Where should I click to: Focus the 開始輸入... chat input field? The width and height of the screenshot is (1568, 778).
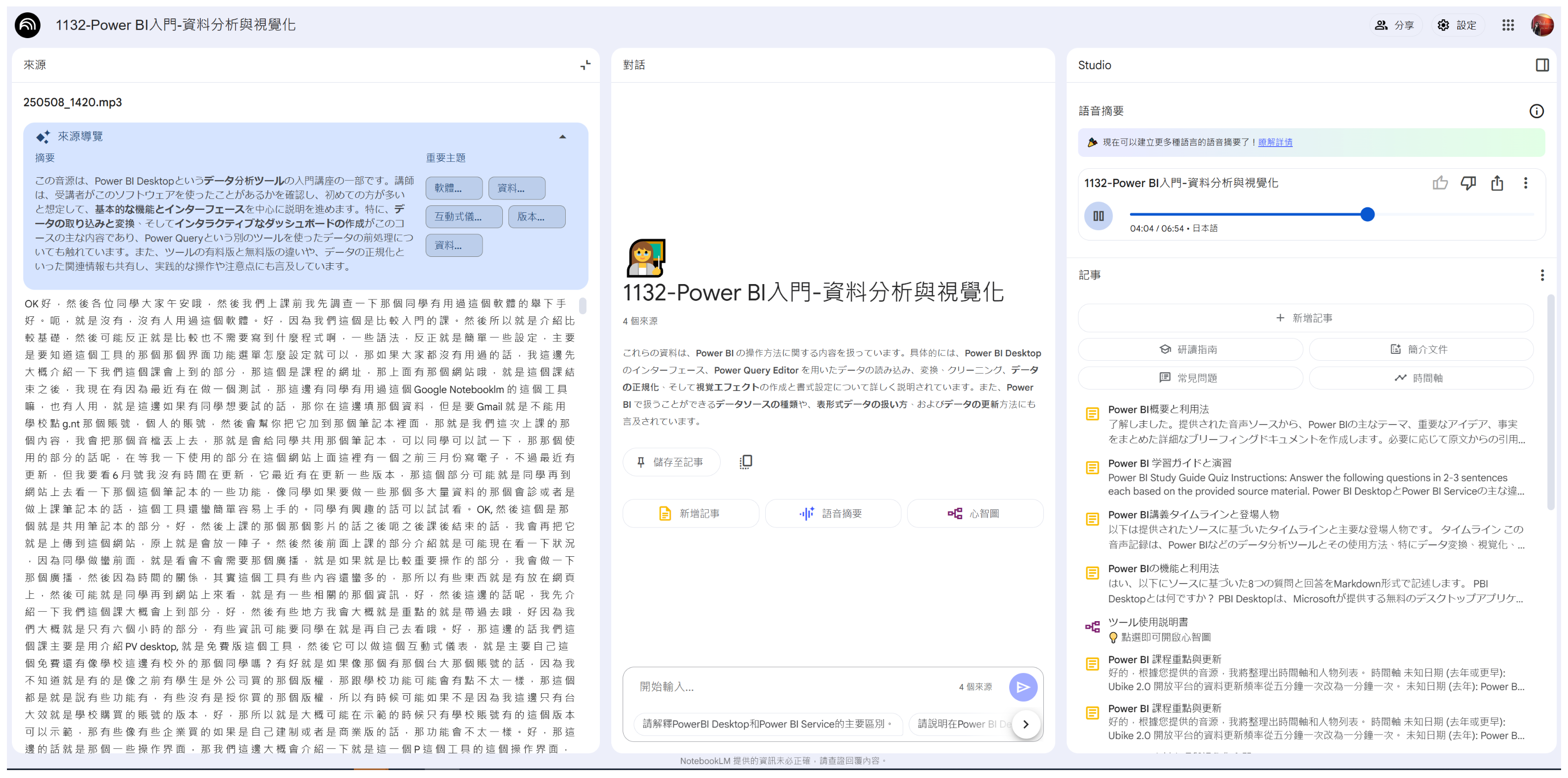(791, 687)
